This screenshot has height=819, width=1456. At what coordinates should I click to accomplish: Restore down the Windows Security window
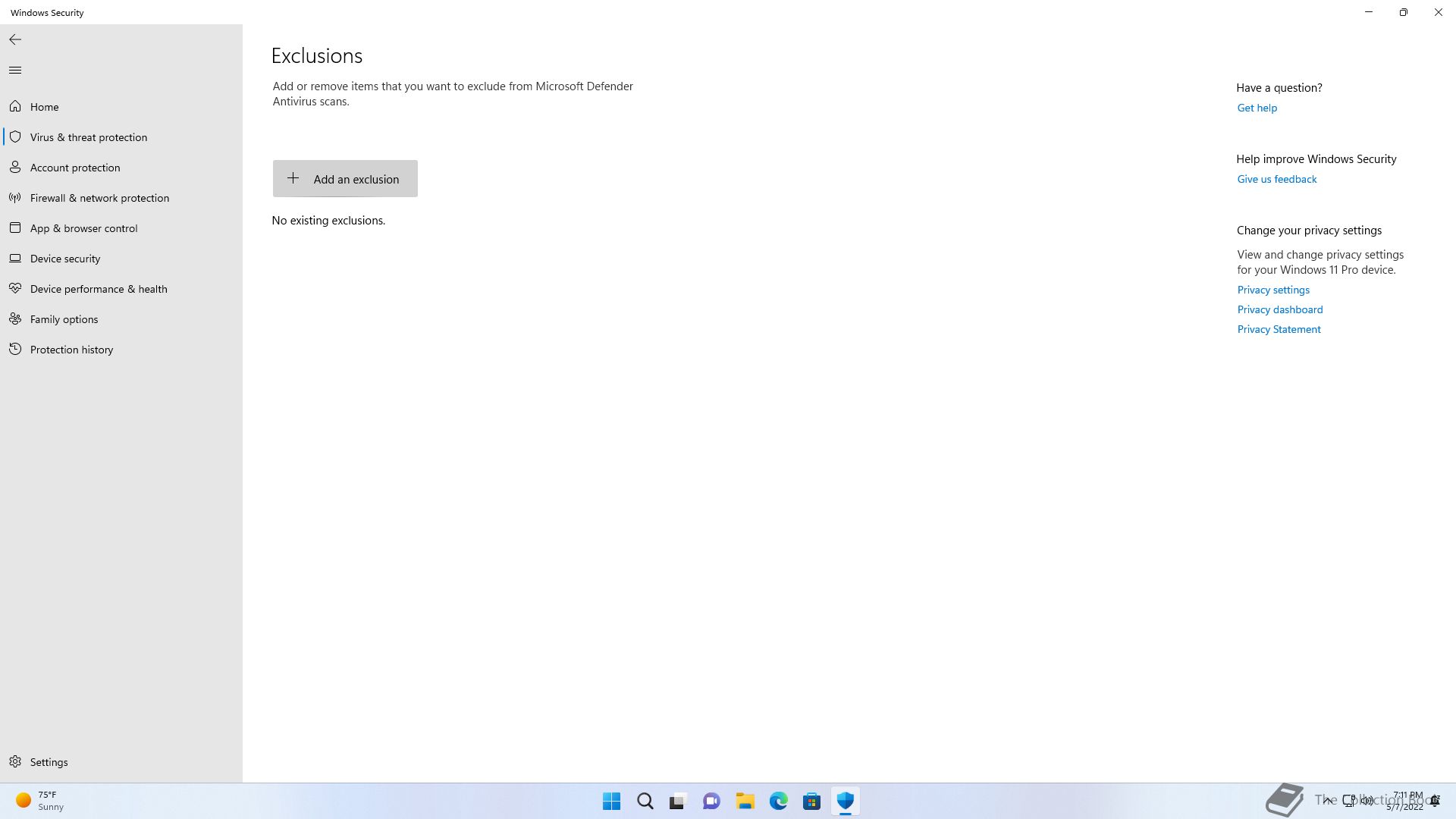1404,12
